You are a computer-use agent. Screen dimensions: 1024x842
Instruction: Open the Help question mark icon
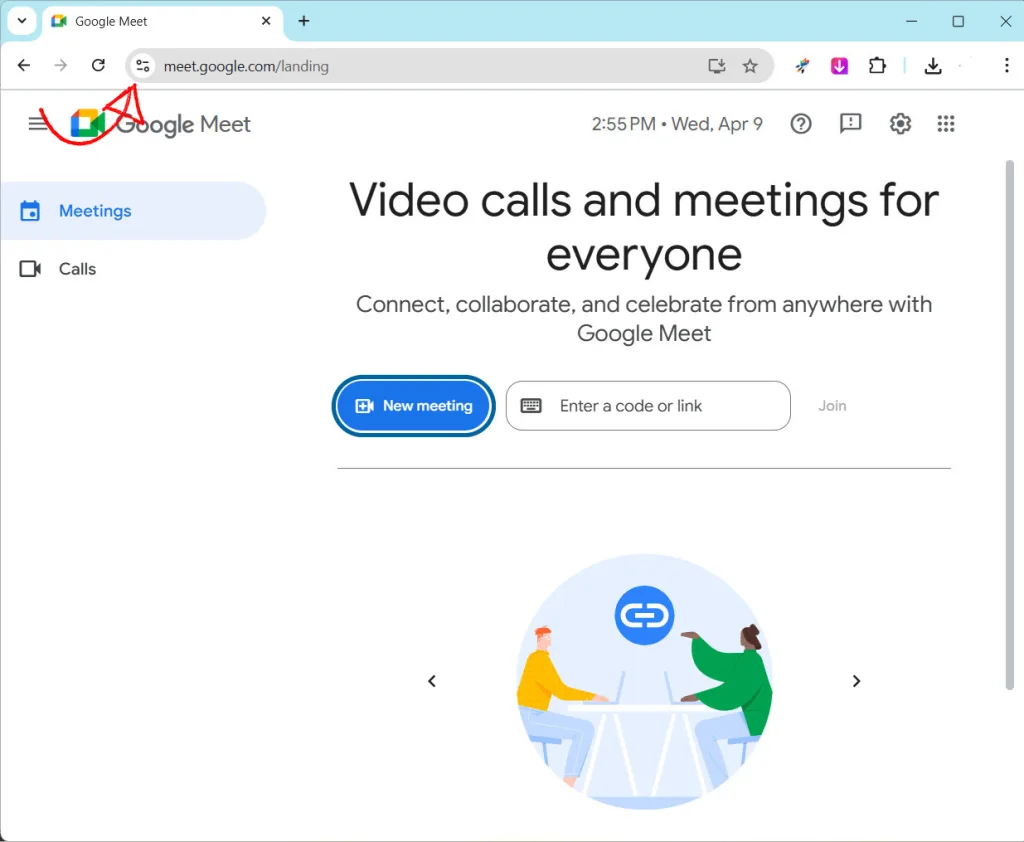[x=801, y=123]
